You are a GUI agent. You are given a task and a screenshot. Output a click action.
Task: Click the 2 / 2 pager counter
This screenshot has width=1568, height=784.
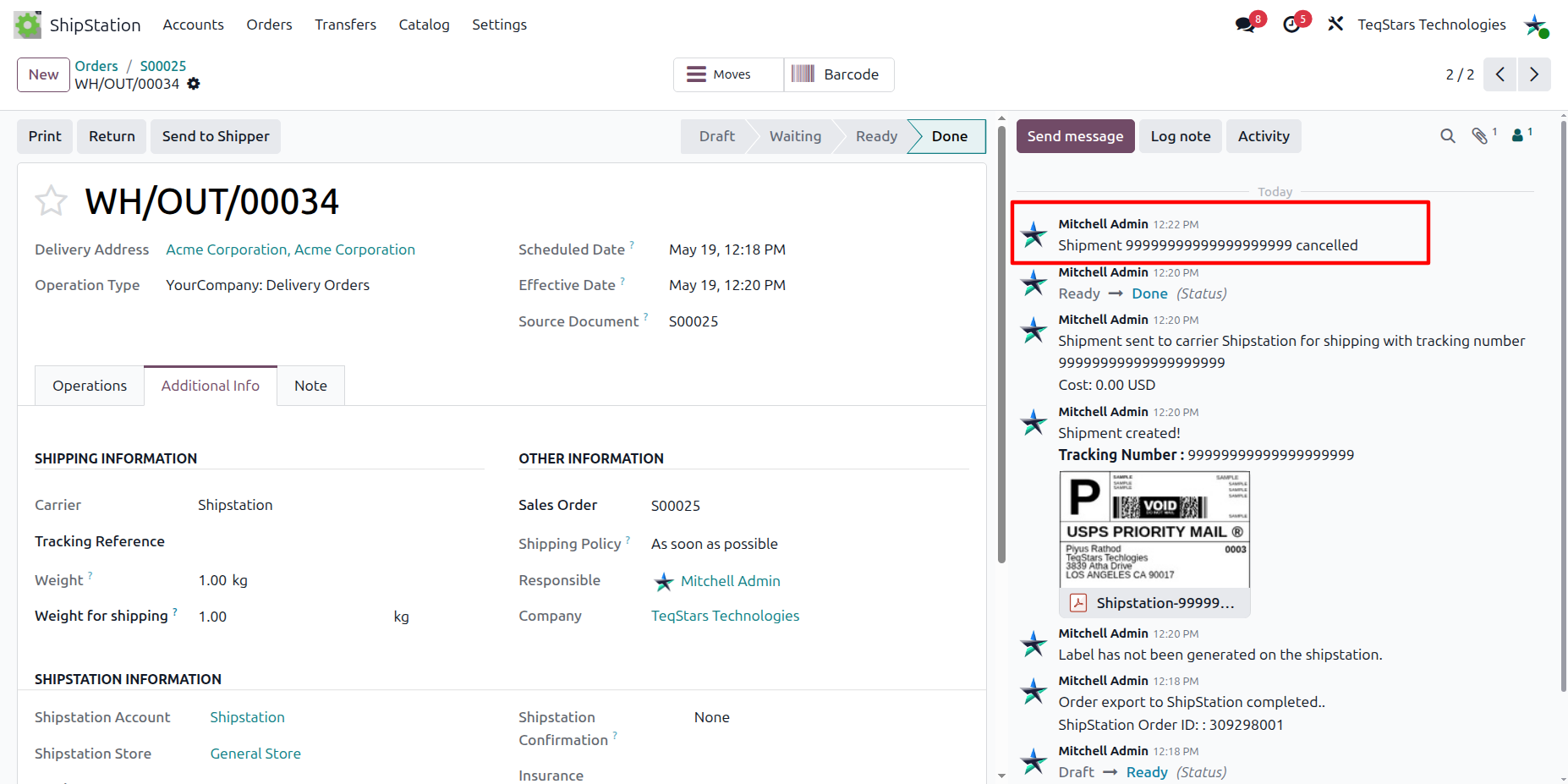click(1460, 74)
